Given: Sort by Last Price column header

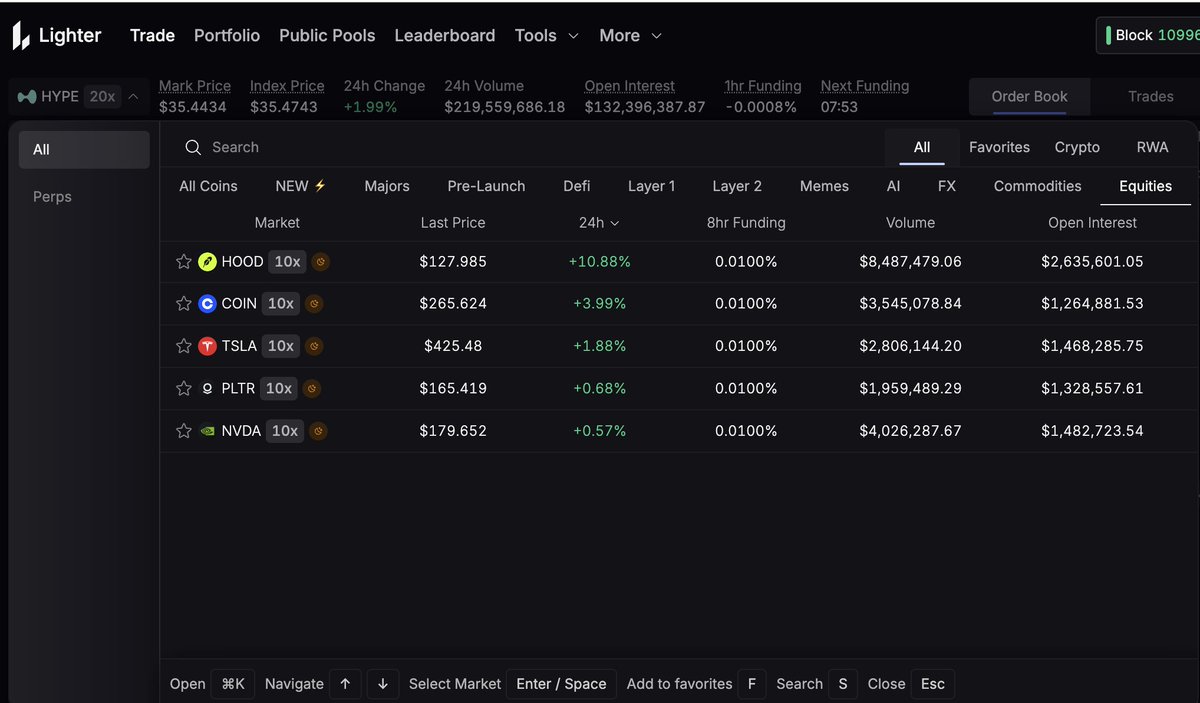Looking at the screenshot, I should click(453, 223).
